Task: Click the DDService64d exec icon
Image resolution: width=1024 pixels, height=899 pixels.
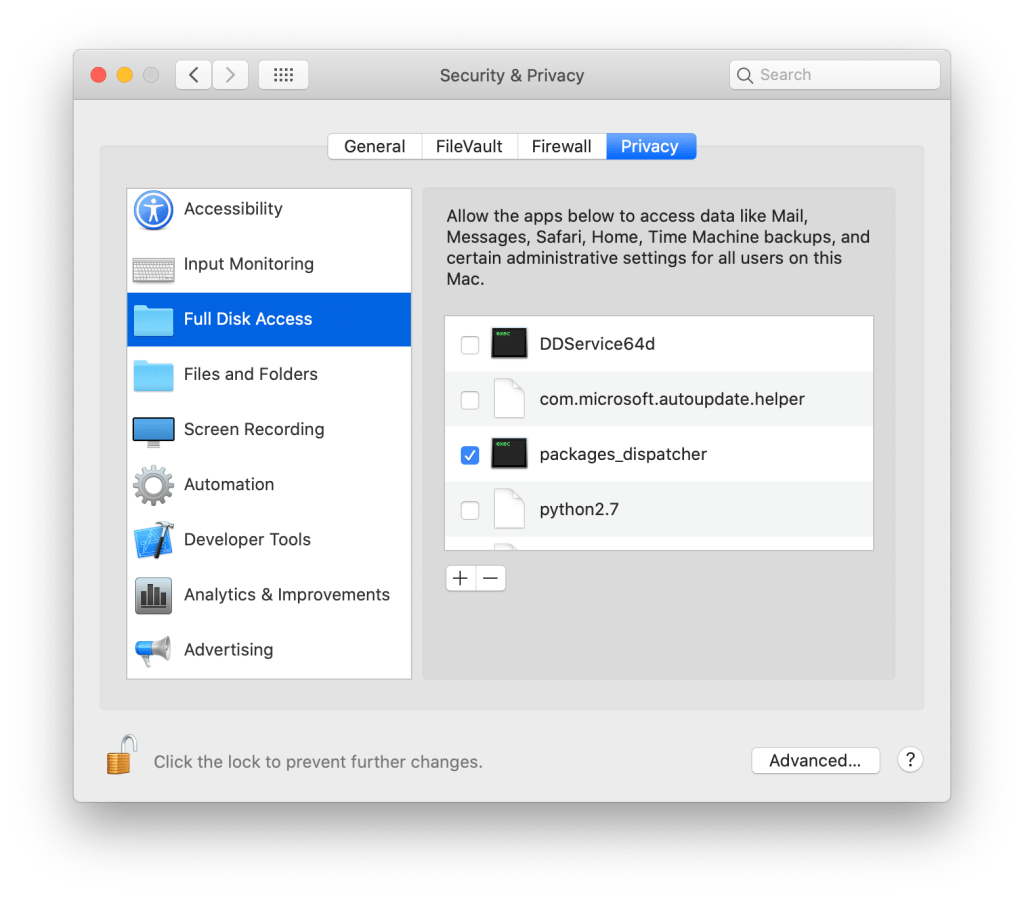Action: pos(509,343)
